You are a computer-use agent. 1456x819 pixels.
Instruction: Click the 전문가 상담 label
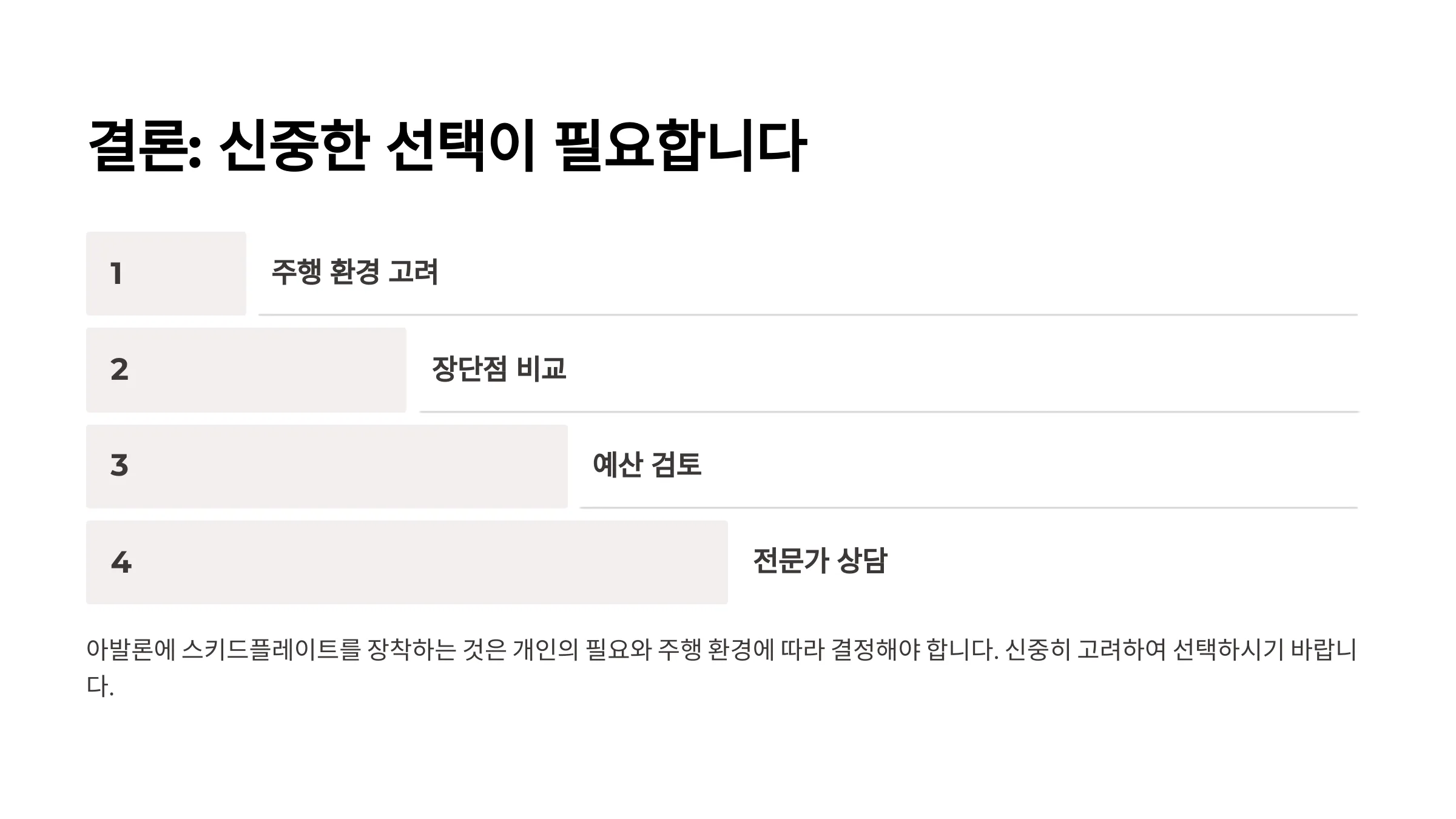[820, 561]
